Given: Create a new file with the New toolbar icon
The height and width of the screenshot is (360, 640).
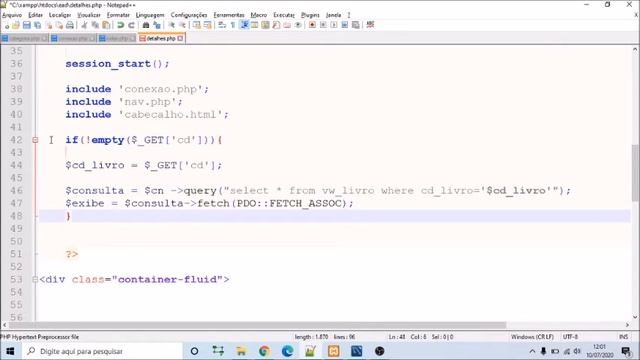Looking at the screenshot, I should tap(6, 25).
